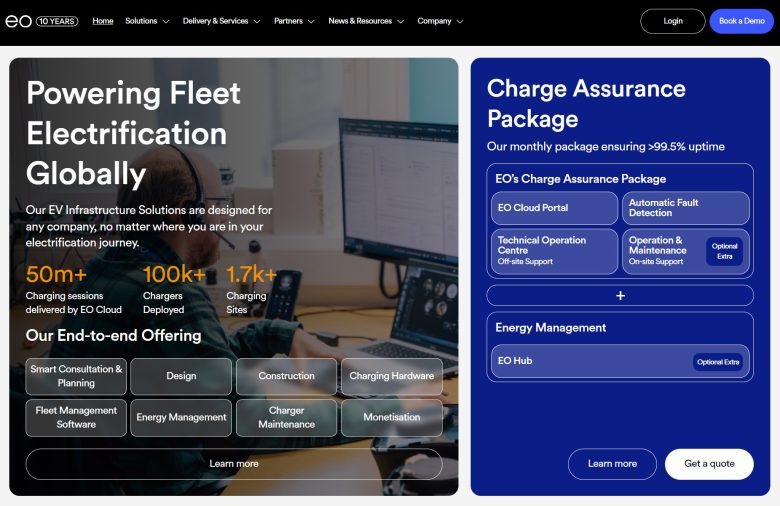Click the Get a quote button

pyautogui.click(x=709, y=464)
